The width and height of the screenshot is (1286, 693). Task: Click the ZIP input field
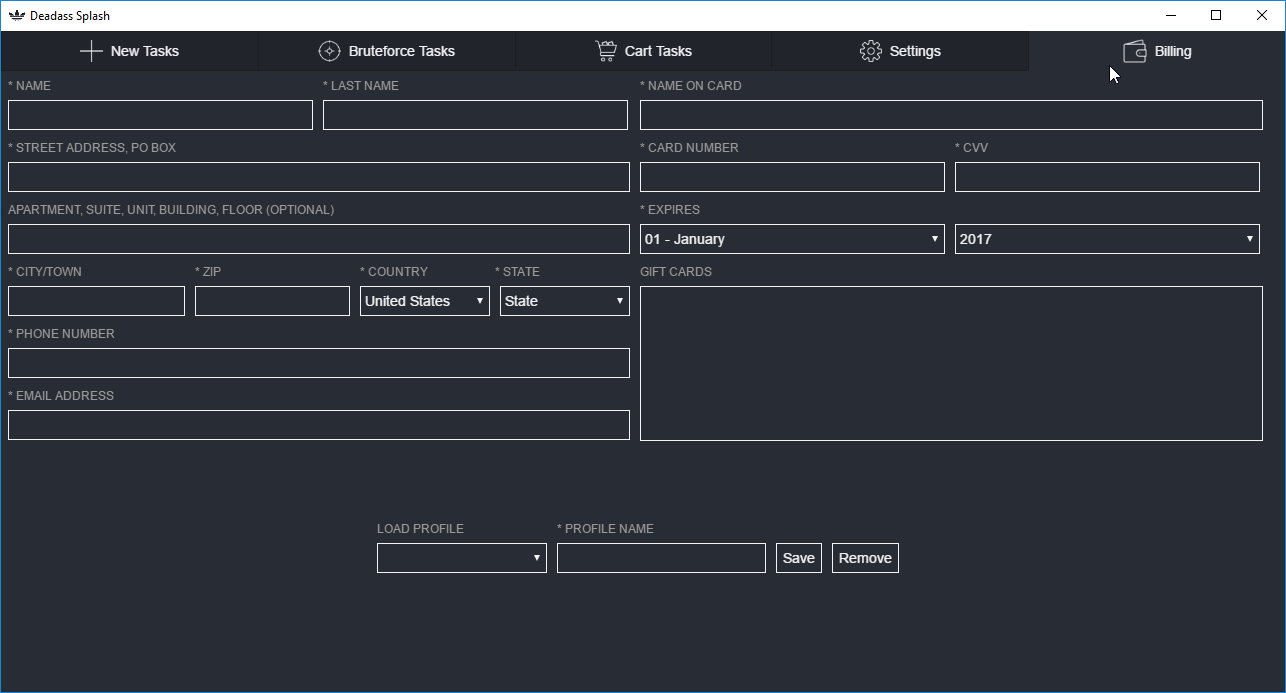point(272,301)
